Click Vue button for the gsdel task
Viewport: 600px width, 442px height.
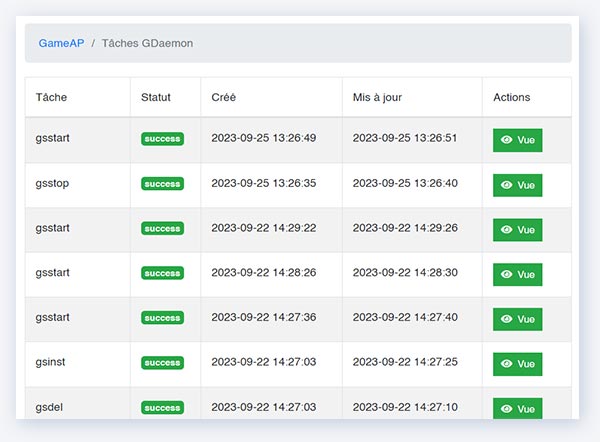tap(517, 409)
